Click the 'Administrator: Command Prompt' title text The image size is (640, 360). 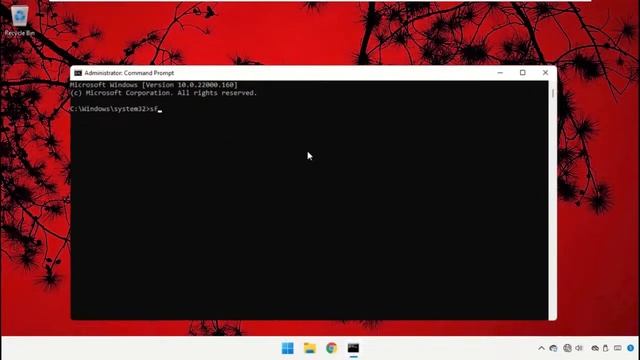(x=129, y=73)
